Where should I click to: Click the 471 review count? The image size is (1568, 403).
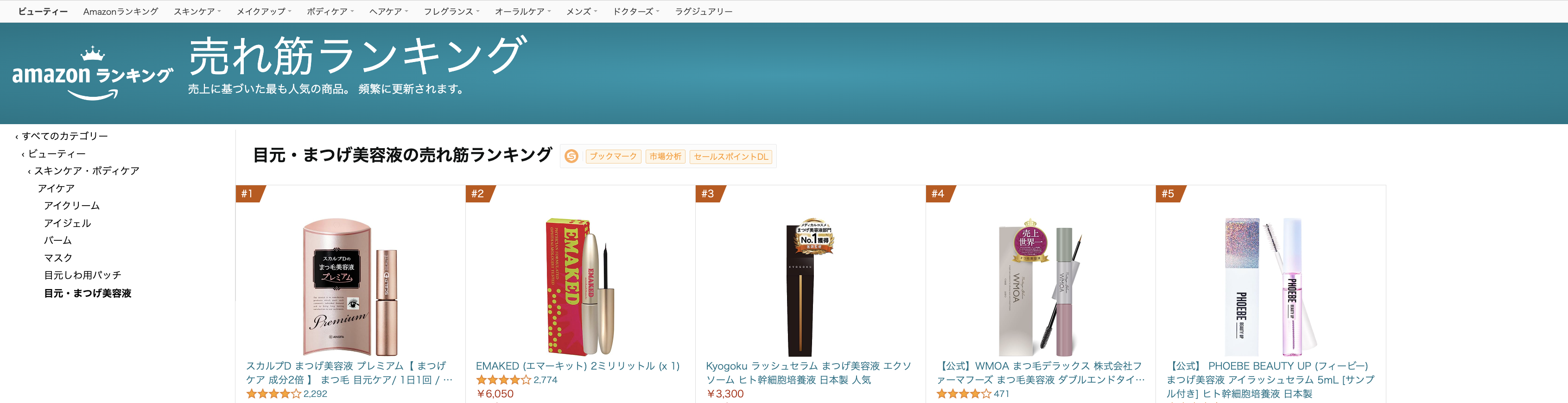click(1001, 394)
